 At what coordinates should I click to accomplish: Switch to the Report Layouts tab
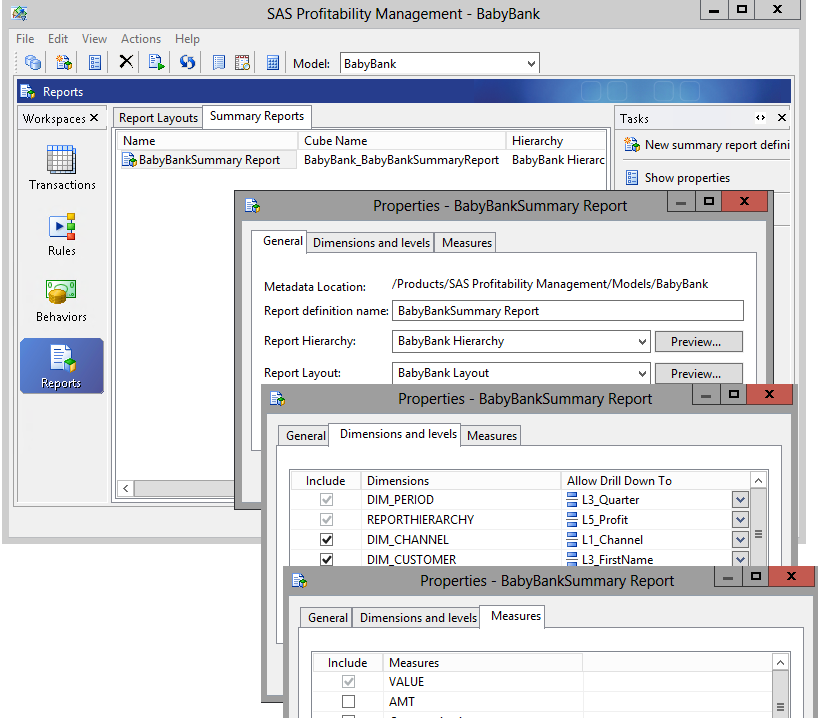pyautogui.click(x=158, y=118)
